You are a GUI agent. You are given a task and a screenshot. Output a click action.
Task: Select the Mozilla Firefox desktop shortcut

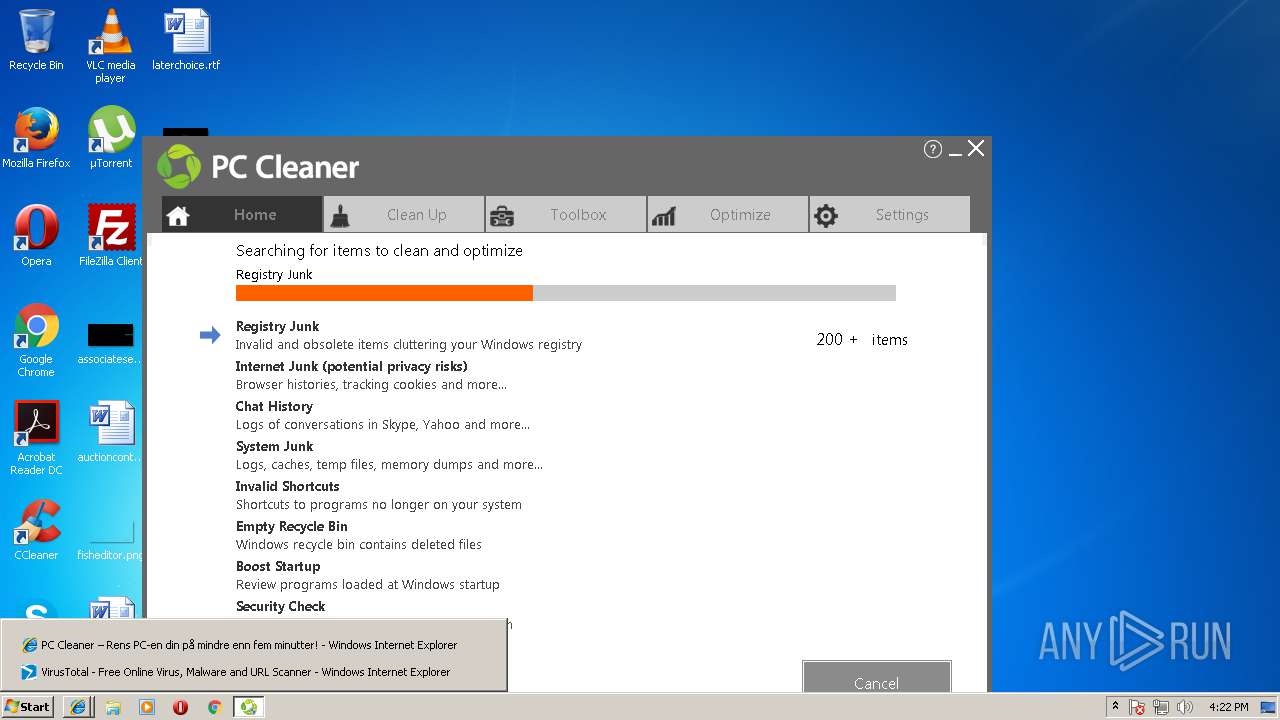pyautogui.click(x=36, y=138)
